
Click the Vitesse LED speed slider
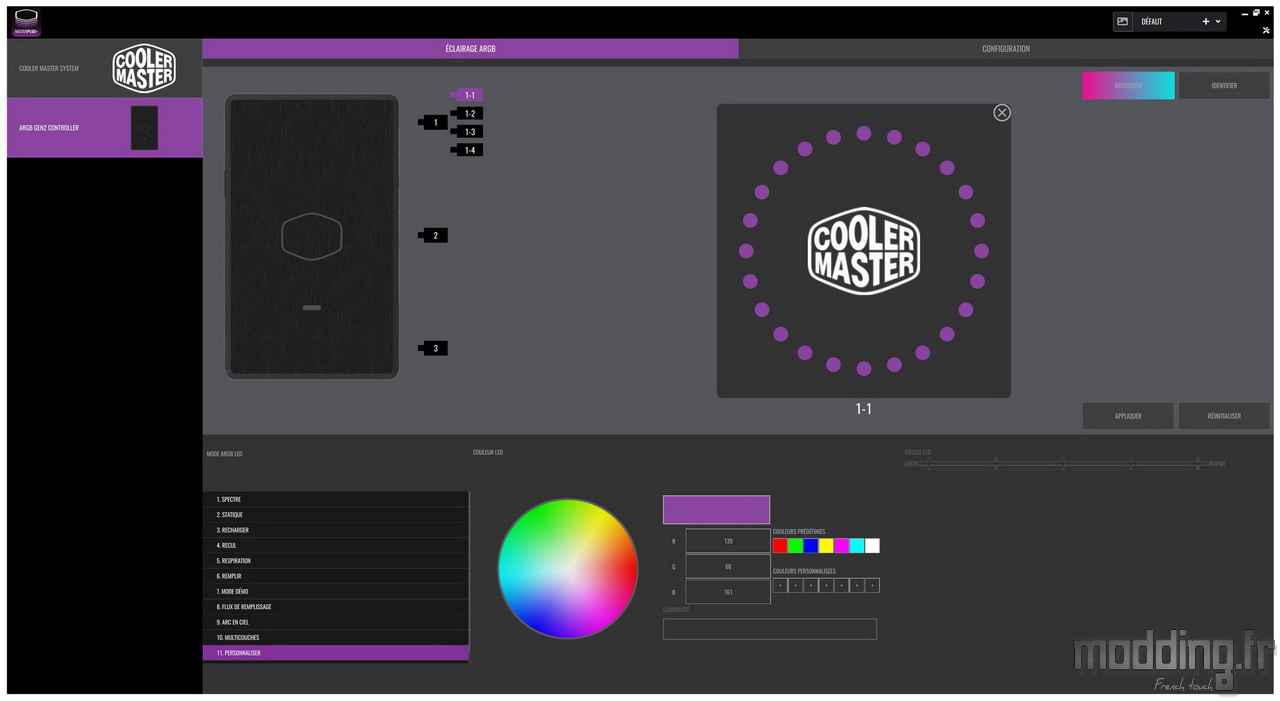pyautogui.click(x=1062, y=464)
